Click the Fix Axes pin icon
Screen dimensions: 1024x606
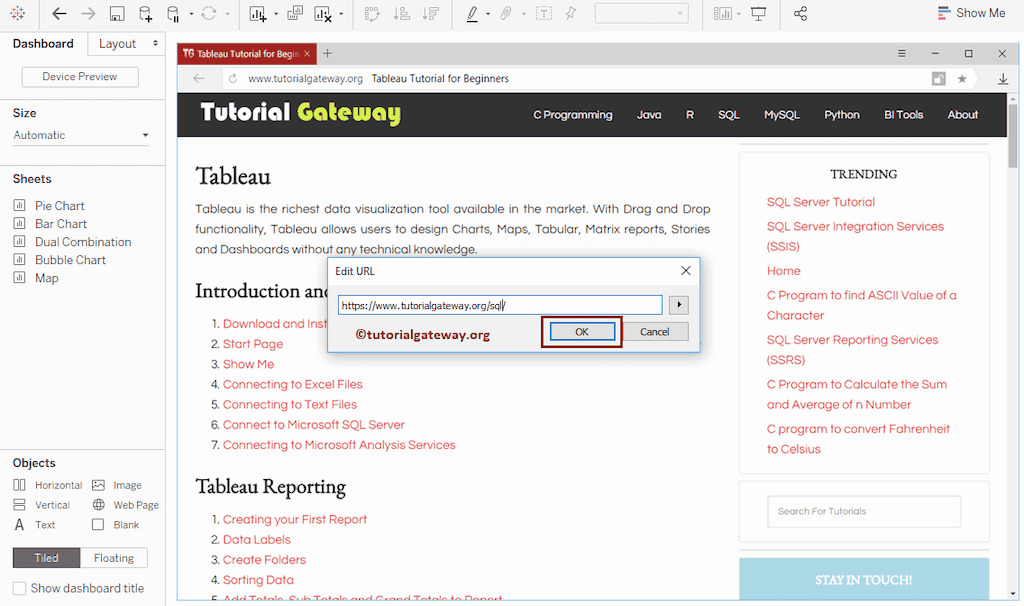(571, 13)
